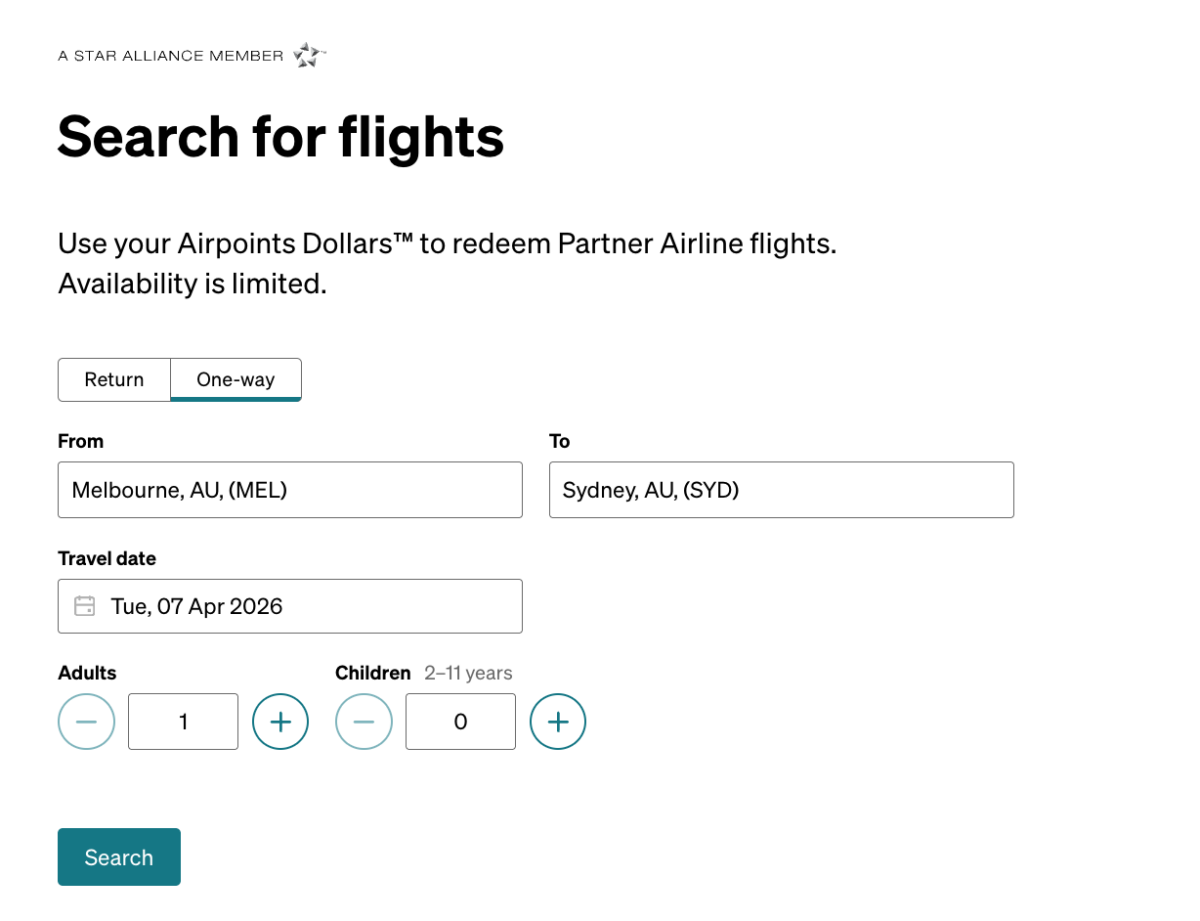
Task: Decrease adults with the minus icon
Action: (87, 721)
